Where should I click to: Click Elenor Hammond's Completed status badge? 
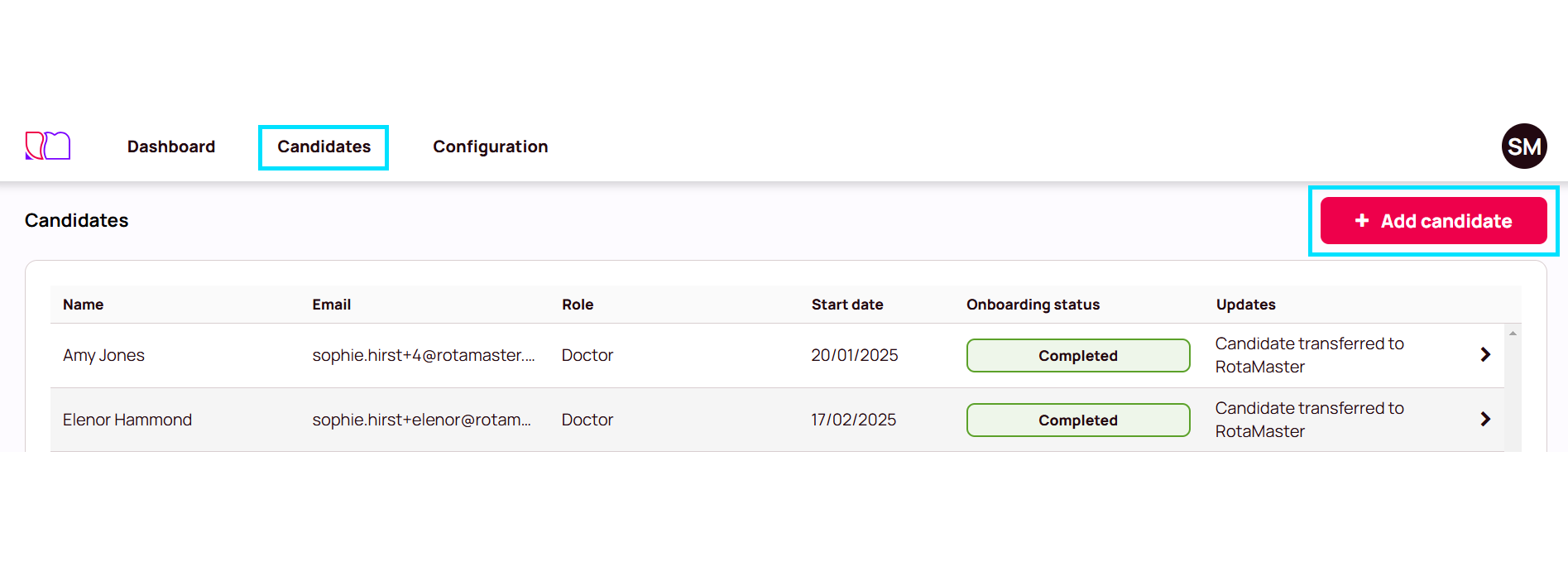(x=1078, y=420)
